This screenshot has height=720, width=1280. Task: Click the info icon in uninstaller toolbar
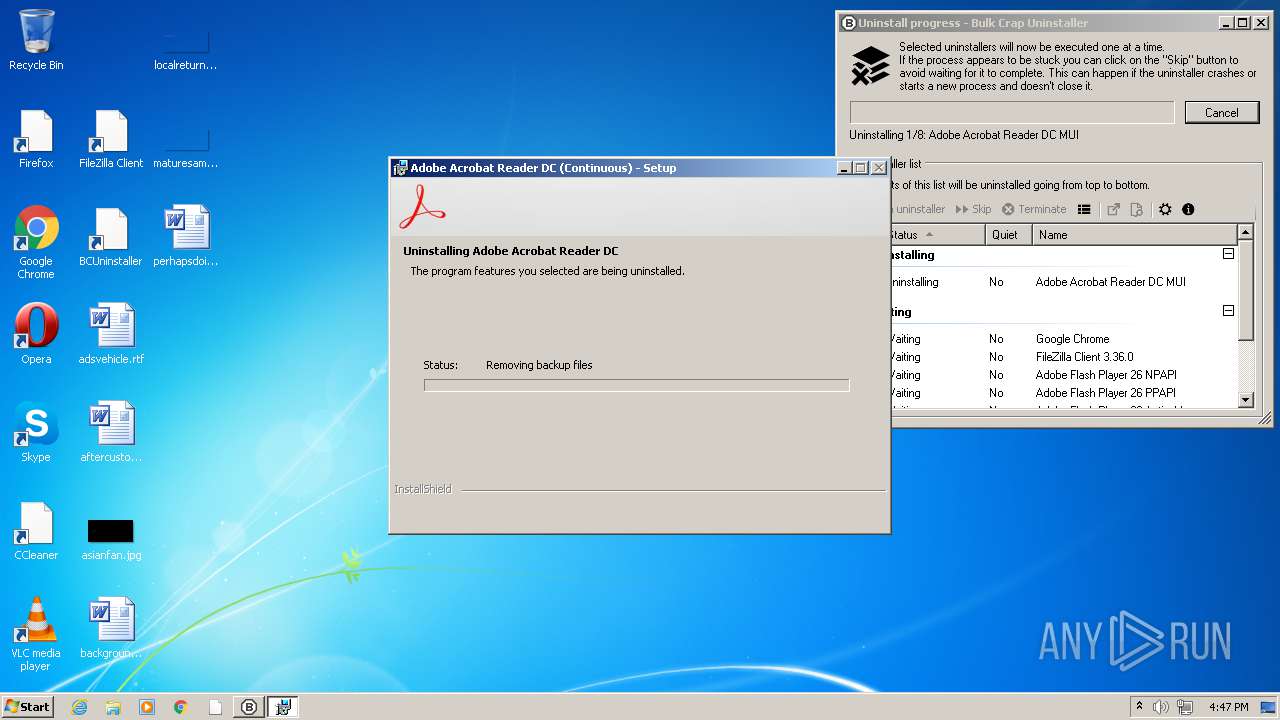(x=1188, y=210)
